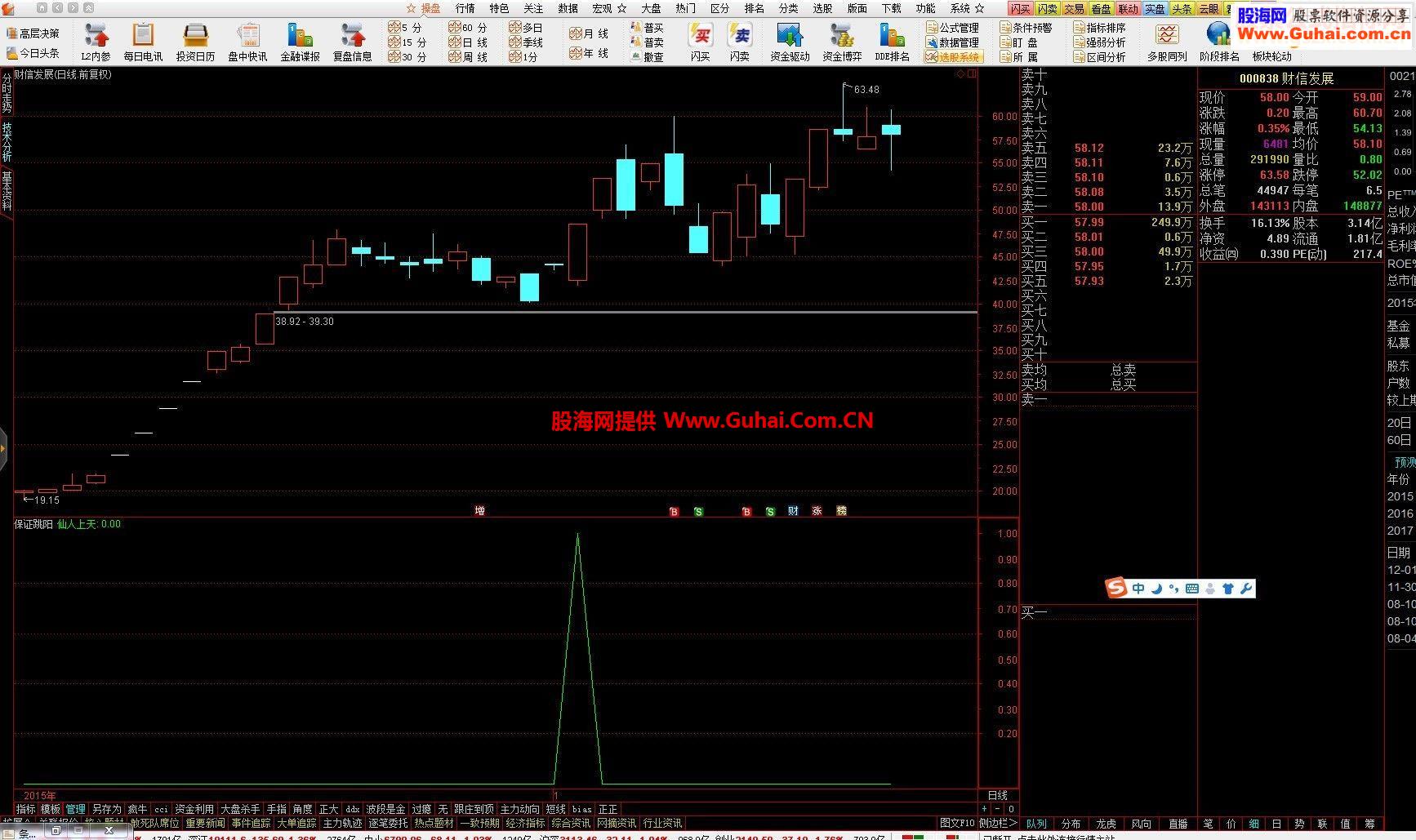Open the 行情 menu
Screen dimensions: 1416x840
(465, 8)
